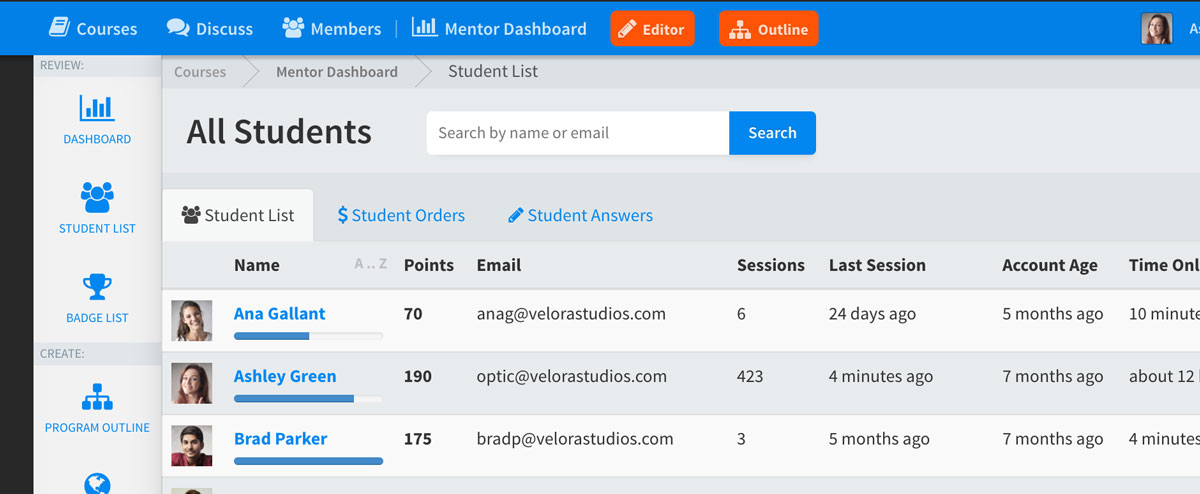Sort names using the A..Z toggle
Viewport: 1200px width, 494px height.
[x=370, y=265]
